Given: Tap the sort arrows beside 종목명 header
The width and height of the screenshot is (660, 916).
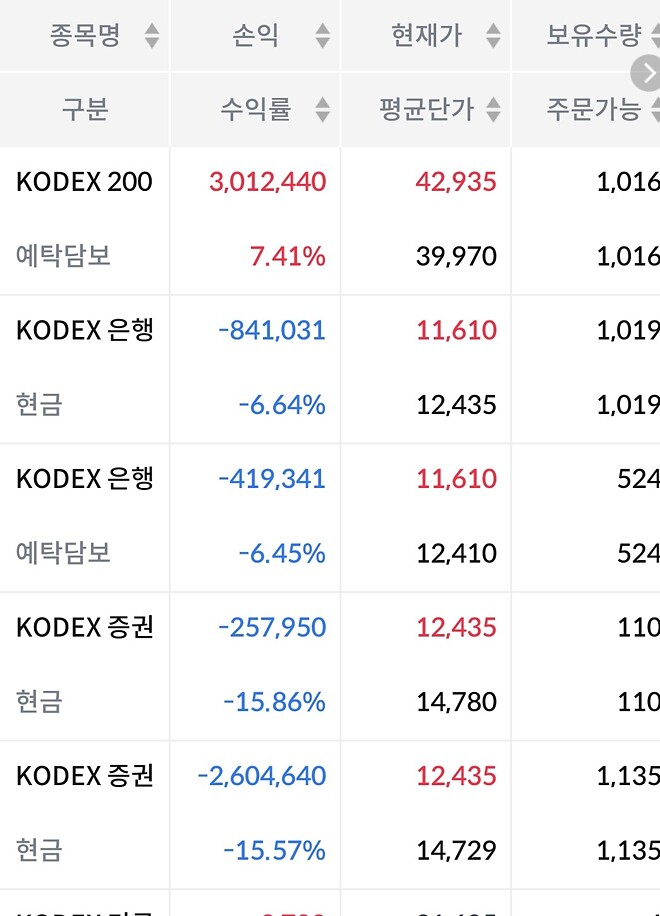Looking at the screenshot, I should coord(150,33).
